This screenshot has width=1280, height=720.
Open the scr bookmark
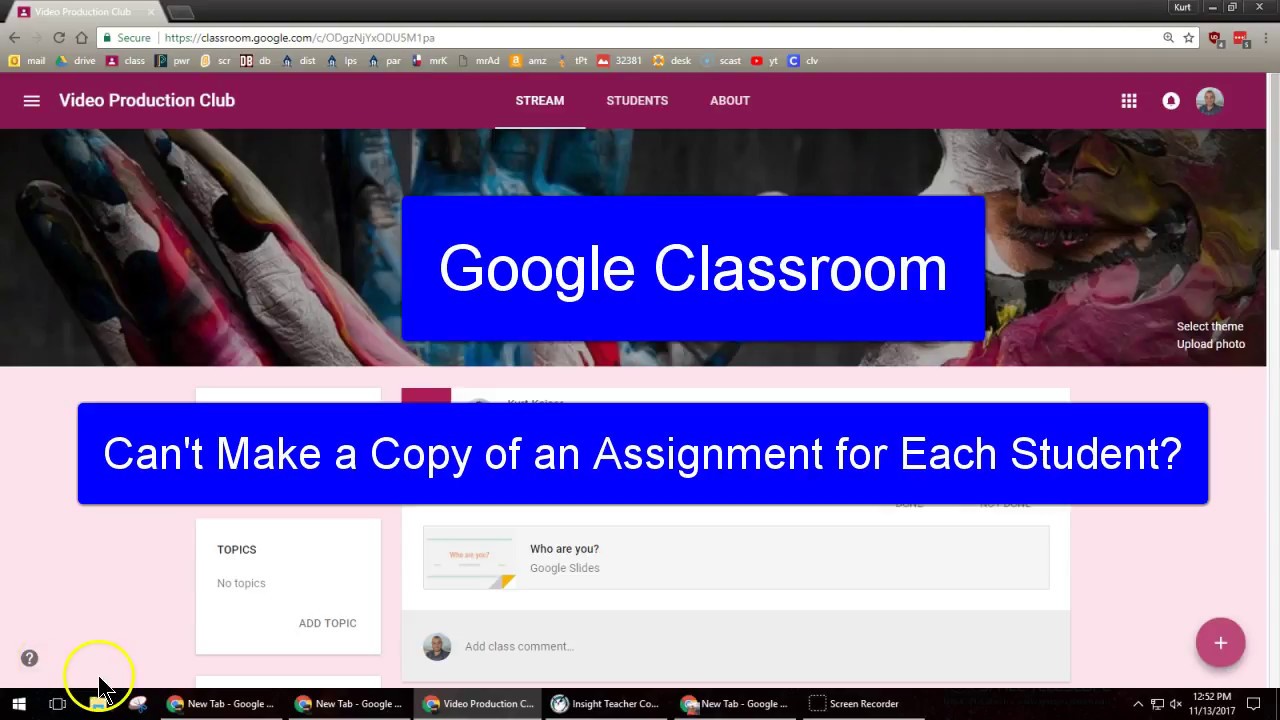point(215,60)
